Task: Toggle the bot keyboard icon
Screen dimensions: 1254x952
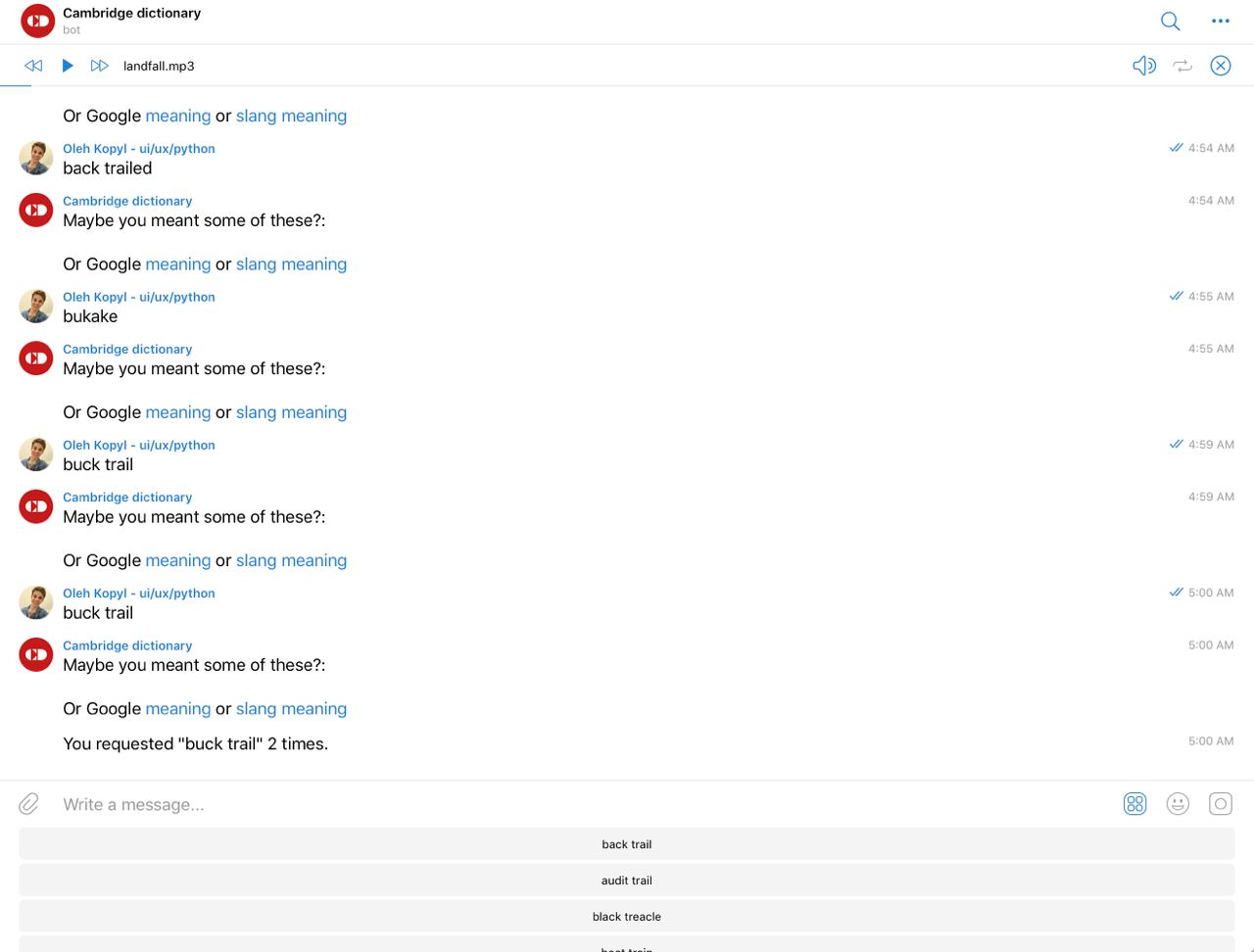Action: 1134,804
